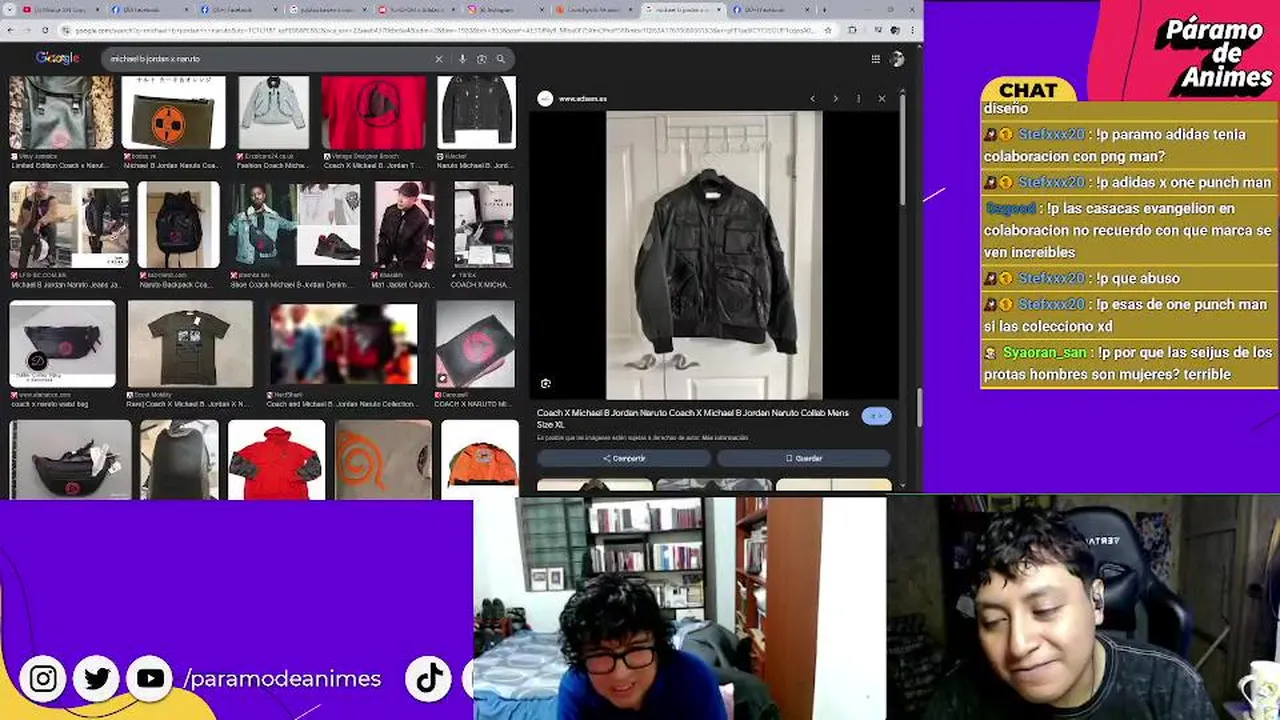Open blurred Naruto Collection result thumbnail
The width and height of the screenshot is (1280, 720).
tap(343, 343)
